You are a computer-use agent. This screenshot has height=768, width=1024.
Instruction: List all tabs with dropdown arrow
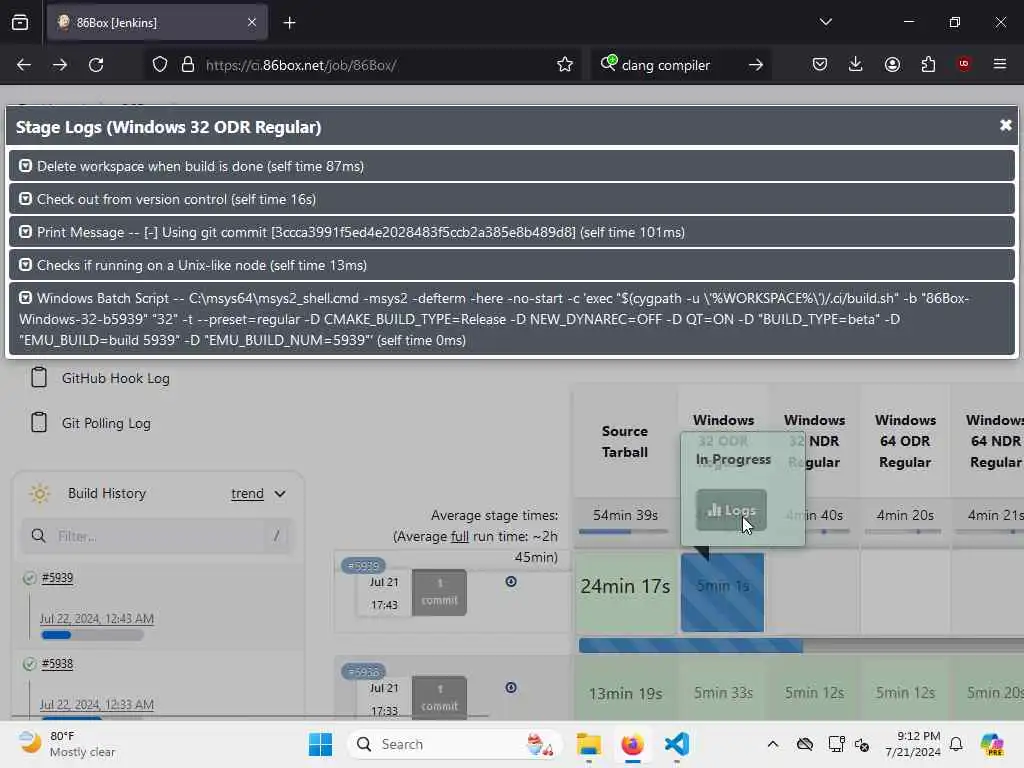coord(825,22)
